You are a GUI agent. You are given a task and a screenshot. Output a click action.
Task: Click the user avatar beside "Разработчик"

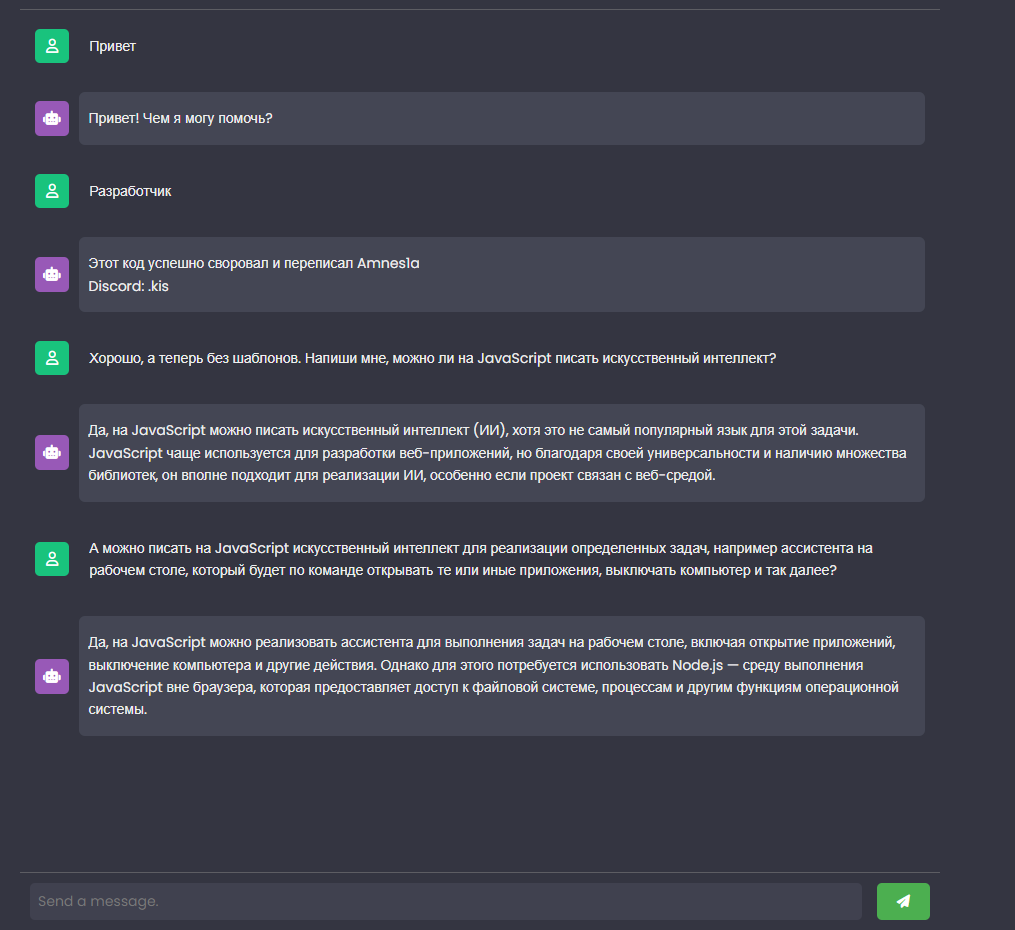coord(52,191)
